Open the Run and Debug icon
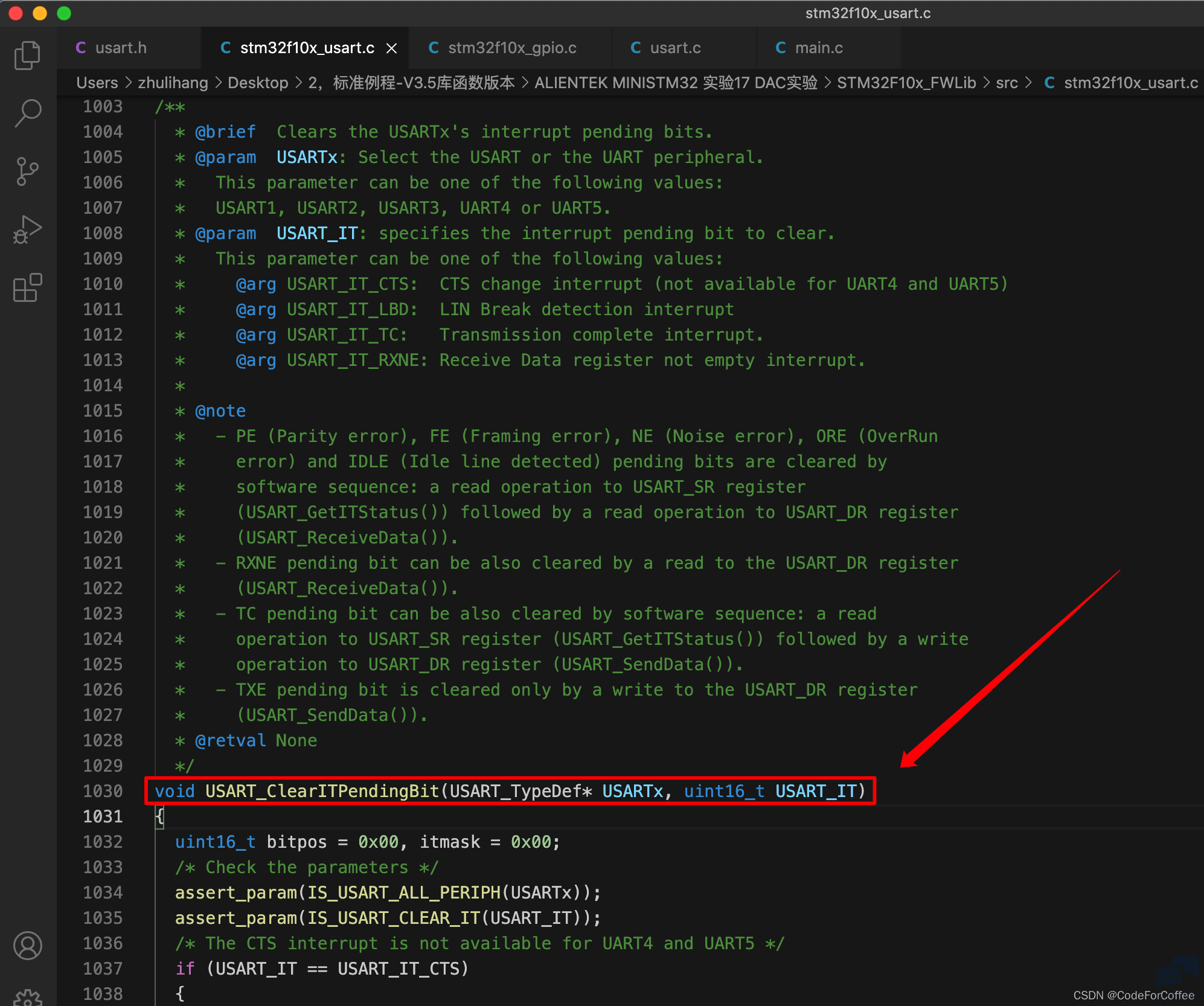 (28, 229)
